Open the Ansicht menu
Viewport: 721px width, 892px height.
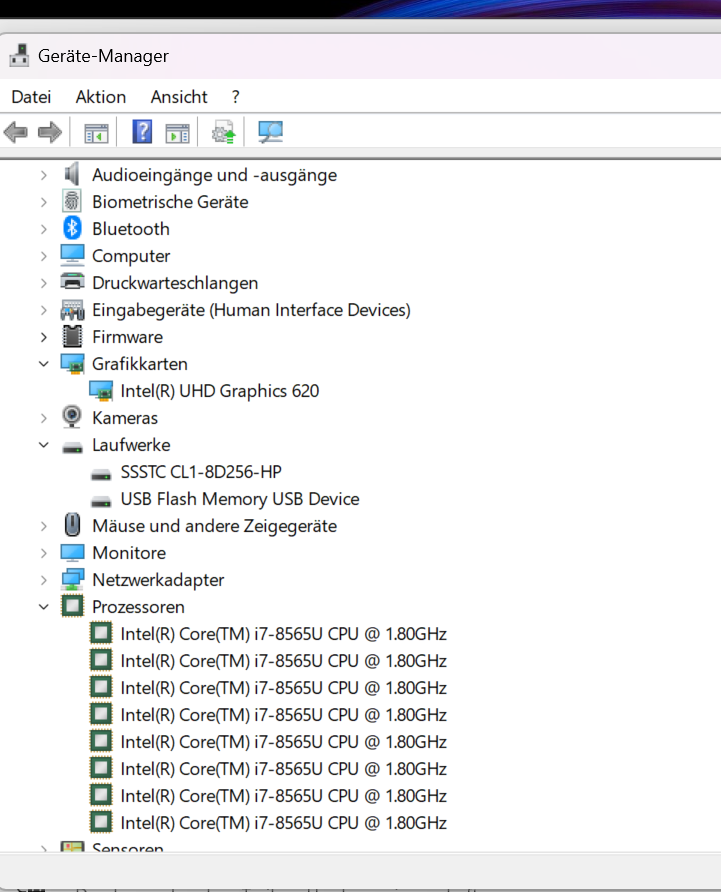click(x=179, y=97)
